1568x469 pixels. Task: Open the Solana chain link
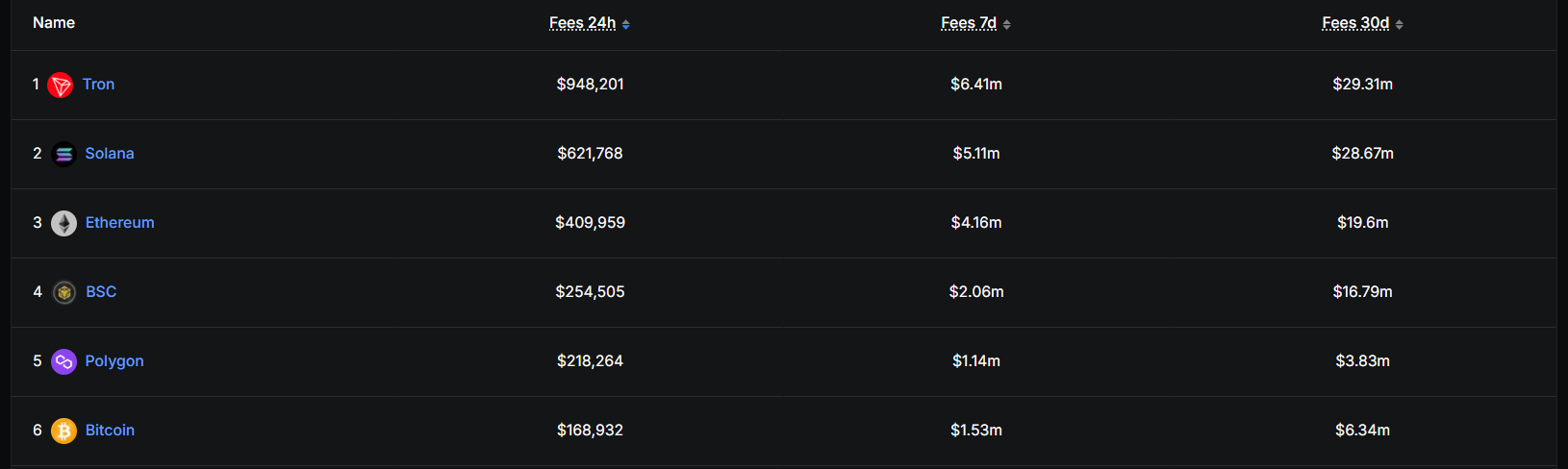pos(110,154)
